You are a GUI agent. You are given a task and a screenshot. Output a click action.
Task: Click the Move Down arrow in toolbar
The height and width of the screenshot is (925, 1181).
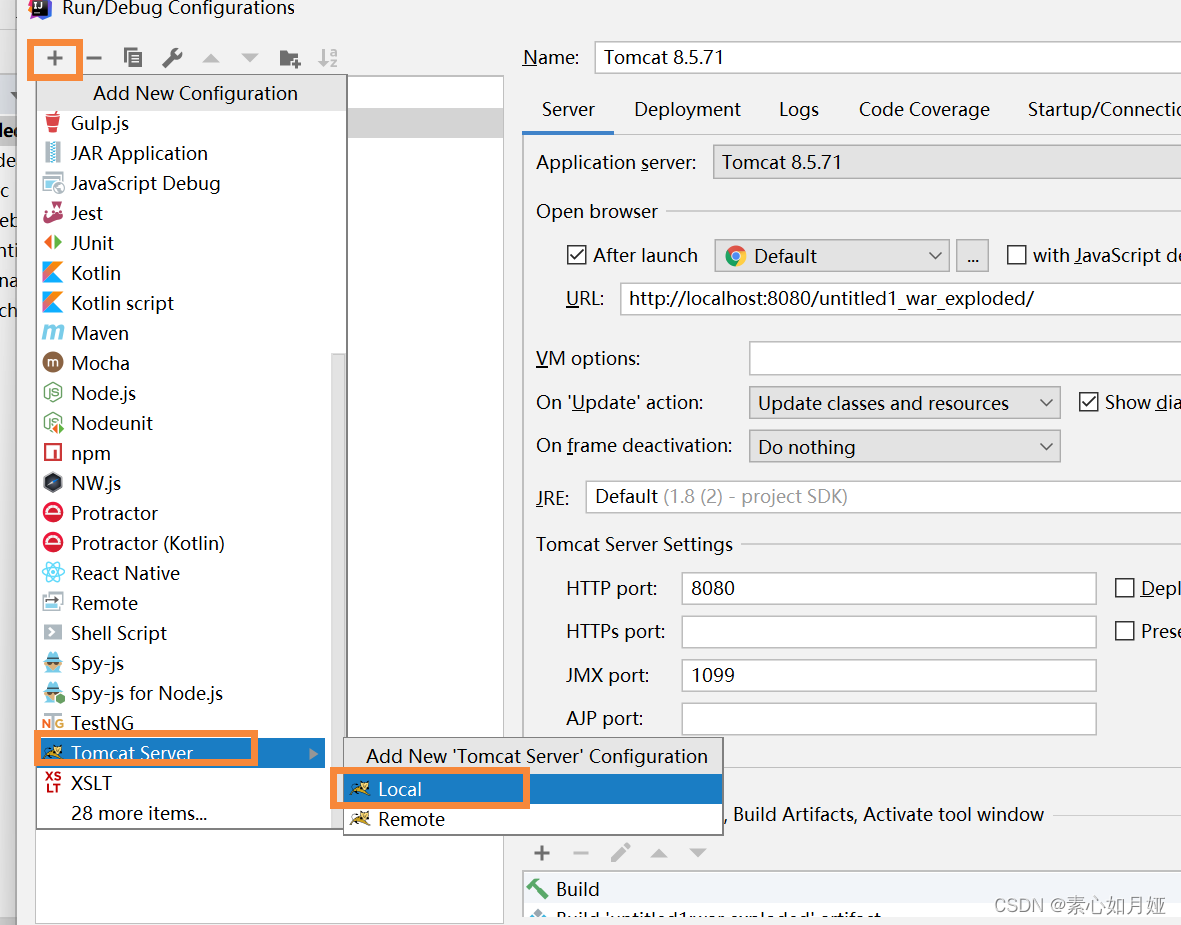point(250,58)
